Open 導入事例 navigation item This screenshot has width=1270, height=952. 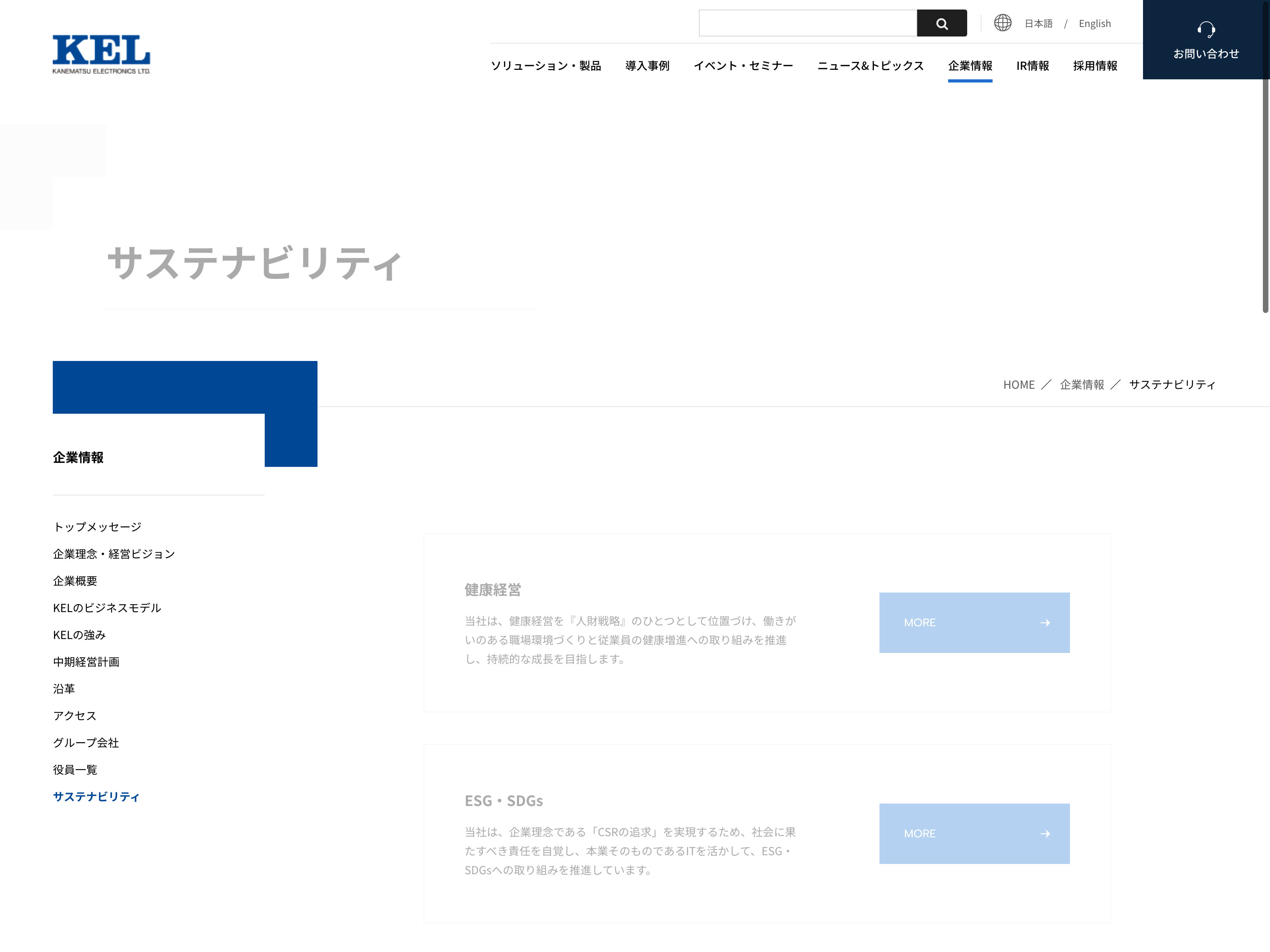pos(647,66)
